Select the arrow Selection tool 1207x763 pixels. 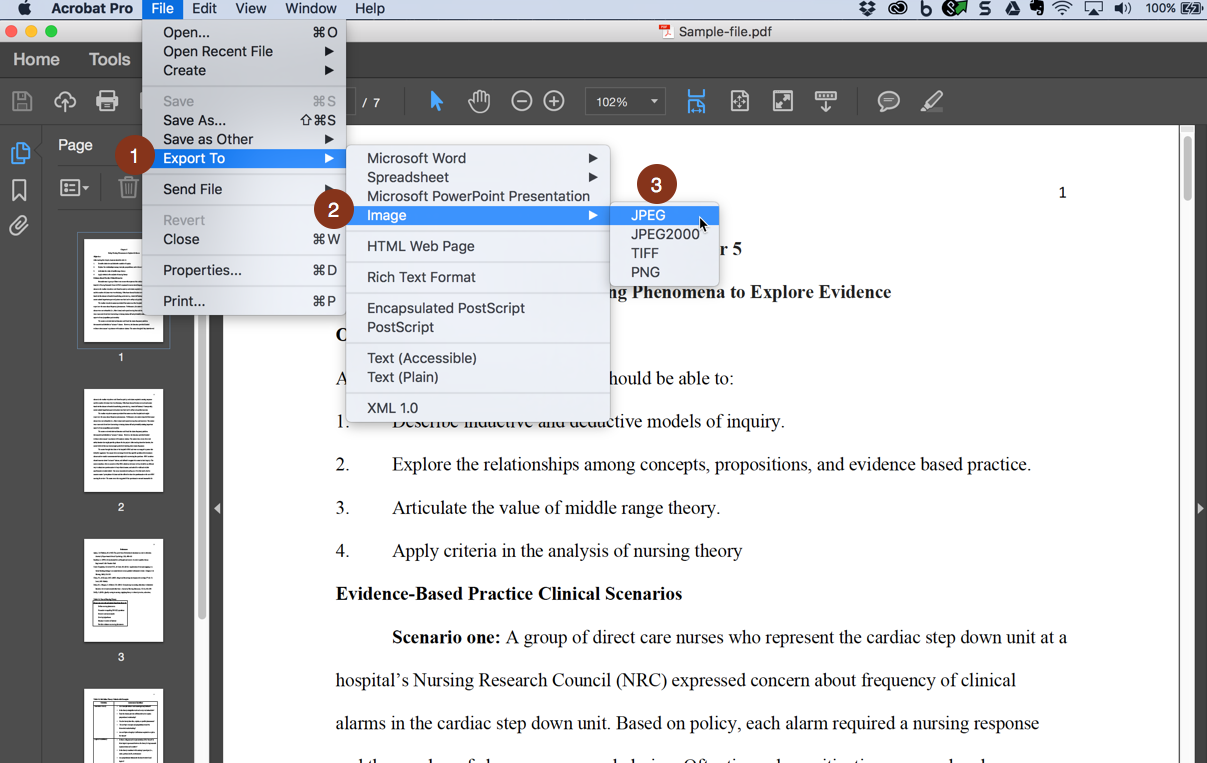(436, 101)
